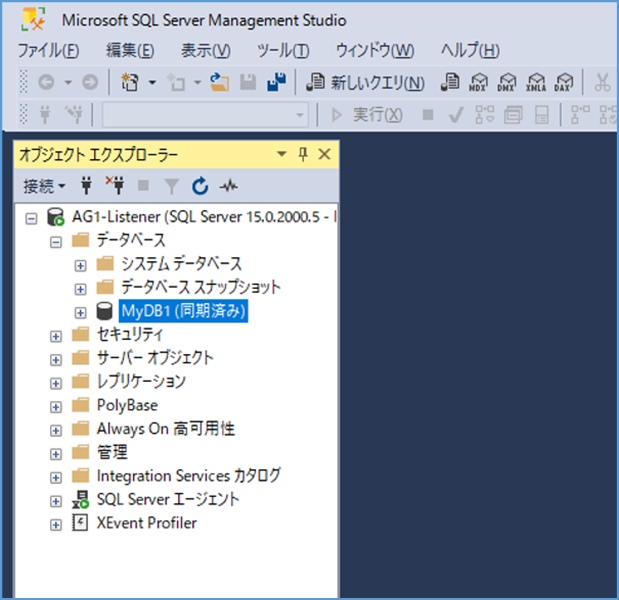
Task: Click Object Explorer disconnect icon
Action: pos(115,185)
